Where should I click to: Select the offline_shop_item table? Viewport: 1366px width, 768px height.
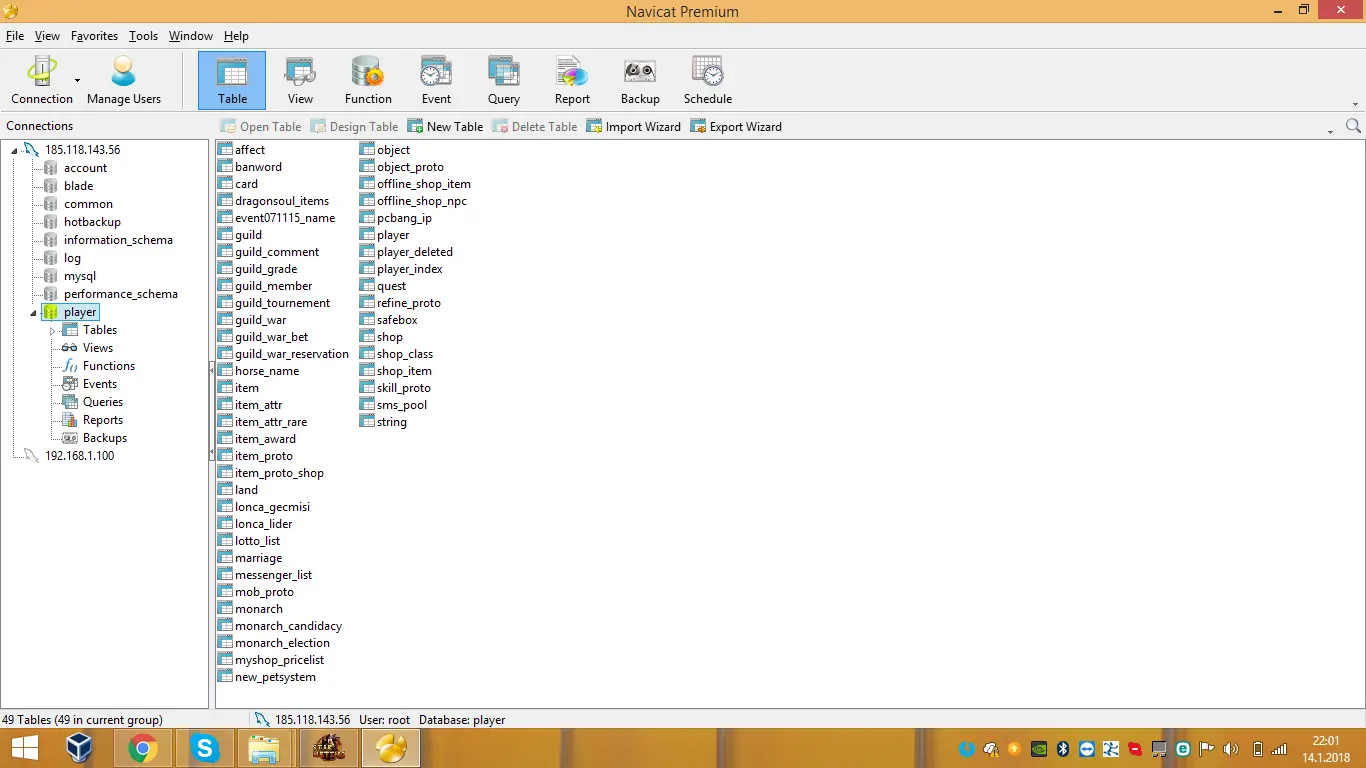(423, 184)
